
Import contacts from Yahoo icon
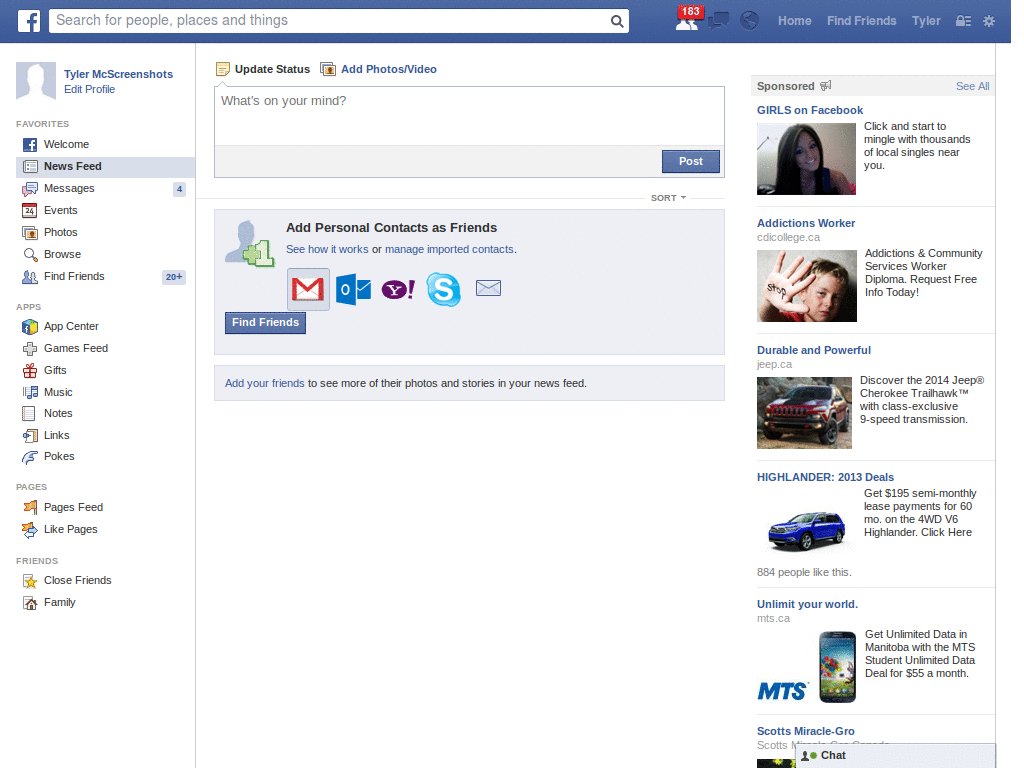coord(398,289)
